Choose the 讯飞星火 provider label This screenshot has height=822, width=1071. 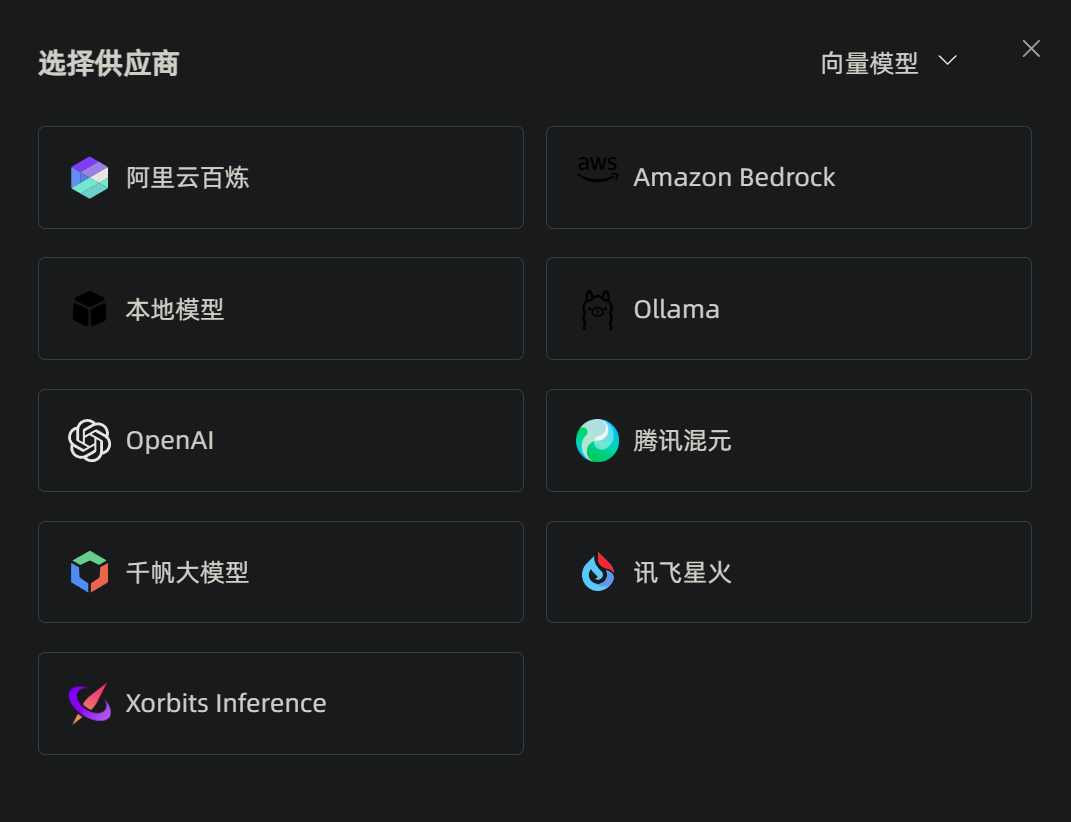coord(682,573)
